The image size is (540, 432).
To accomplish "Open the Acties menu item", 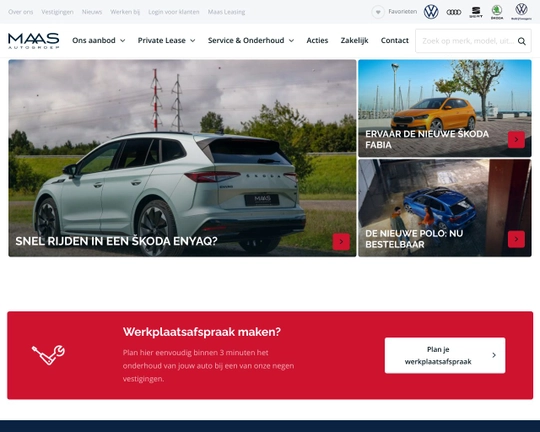I will coord(317,40).
